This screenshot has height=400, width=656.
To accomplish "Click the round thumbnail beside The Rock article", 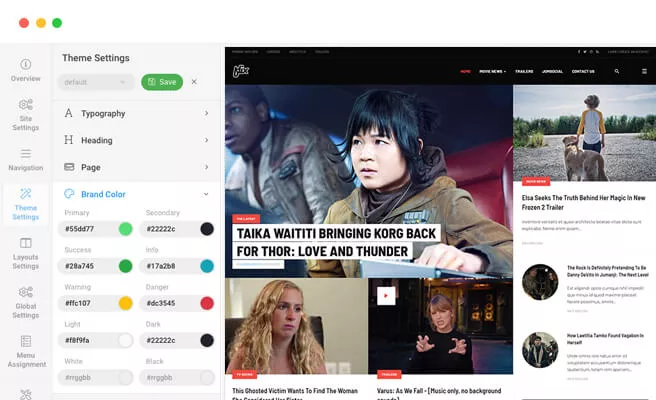I will 540,282.
